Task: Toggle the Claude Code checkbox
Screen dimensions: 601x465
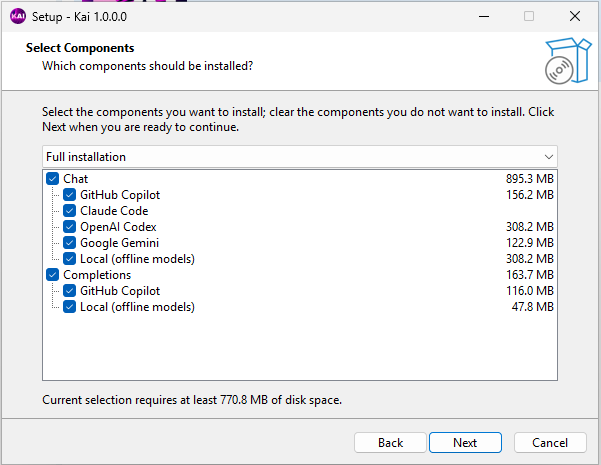Action: [69, 210]
